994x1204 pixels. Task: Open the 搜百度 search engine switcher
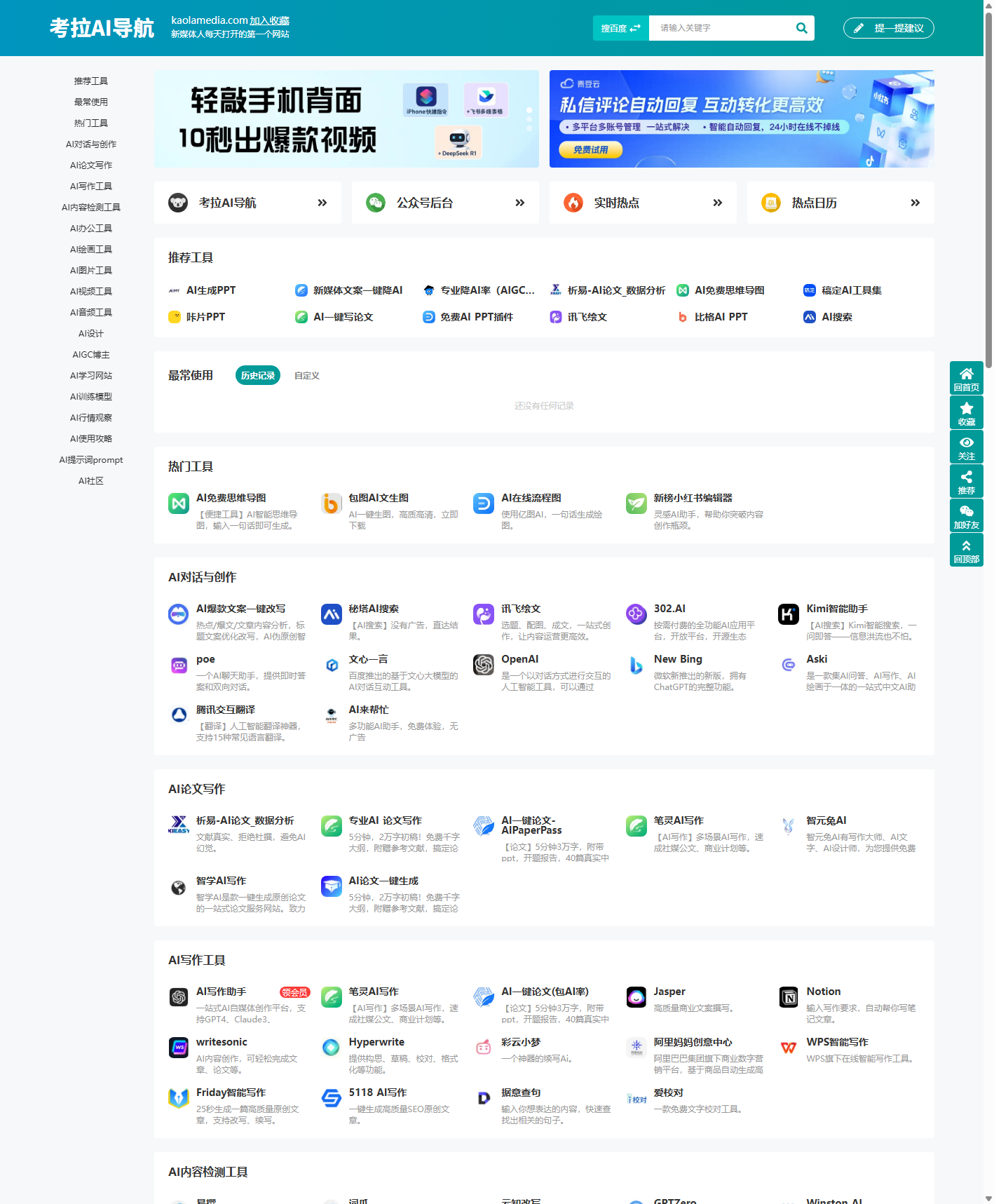coord(621,28)
